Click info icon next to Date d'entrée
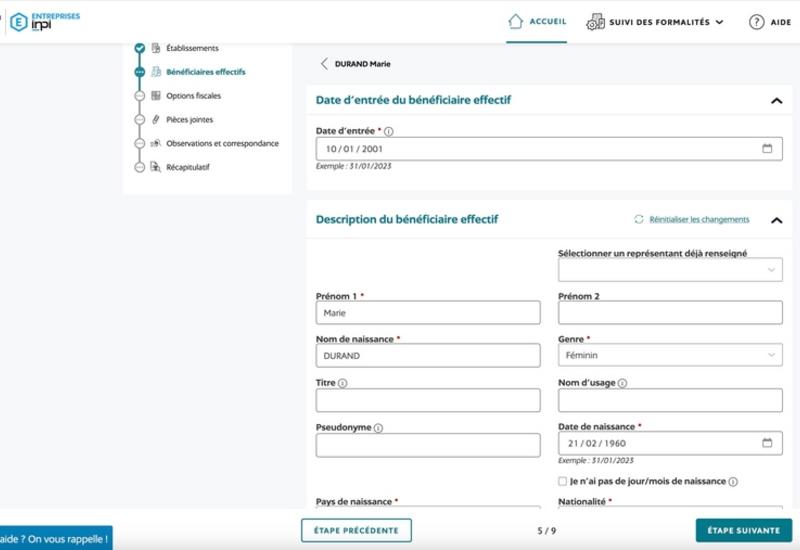800x550 pixels. 389,131
